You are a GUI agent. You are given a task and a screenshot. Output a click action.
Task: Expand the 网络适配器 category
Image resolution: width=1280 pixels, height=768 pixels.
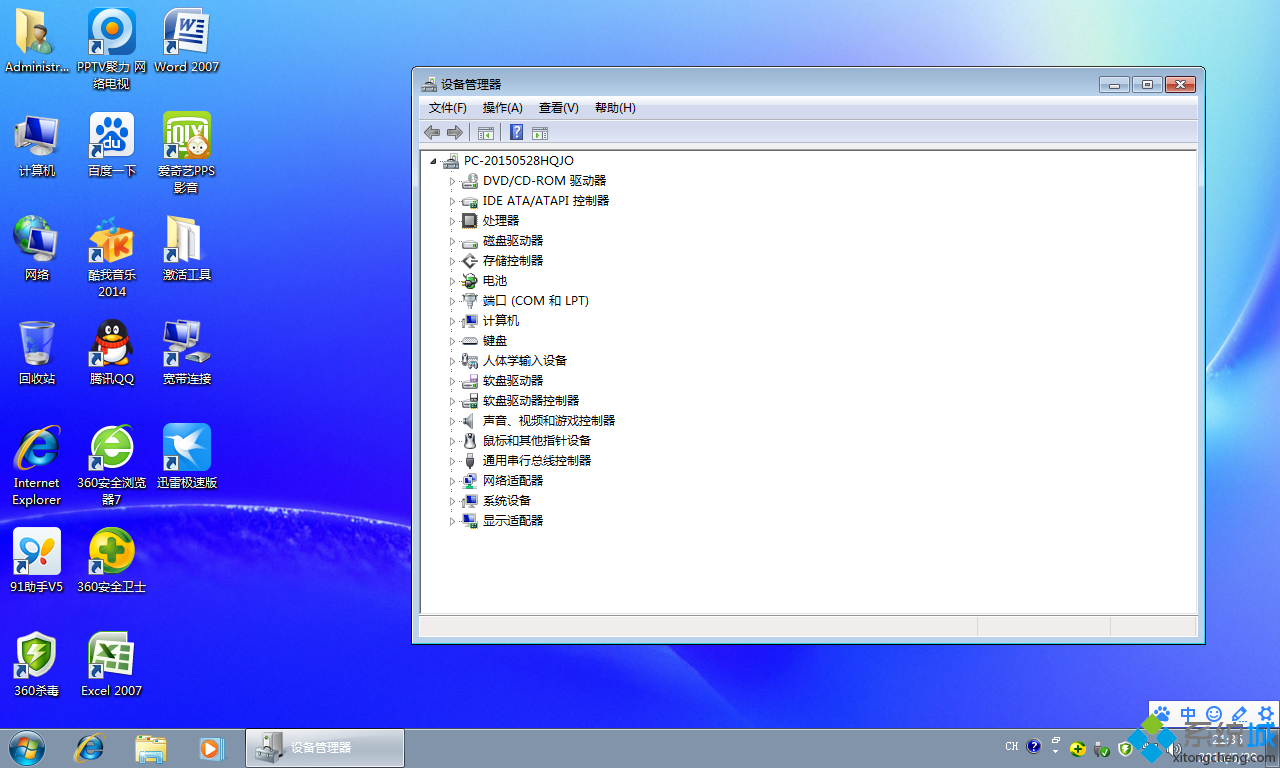(452, 480)
